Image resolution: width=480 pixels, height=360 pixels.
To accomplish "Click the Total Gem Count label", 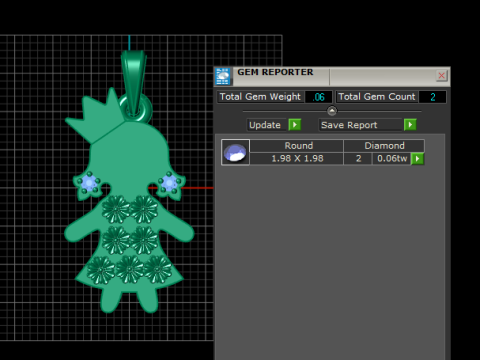I will tap(377, 97).
